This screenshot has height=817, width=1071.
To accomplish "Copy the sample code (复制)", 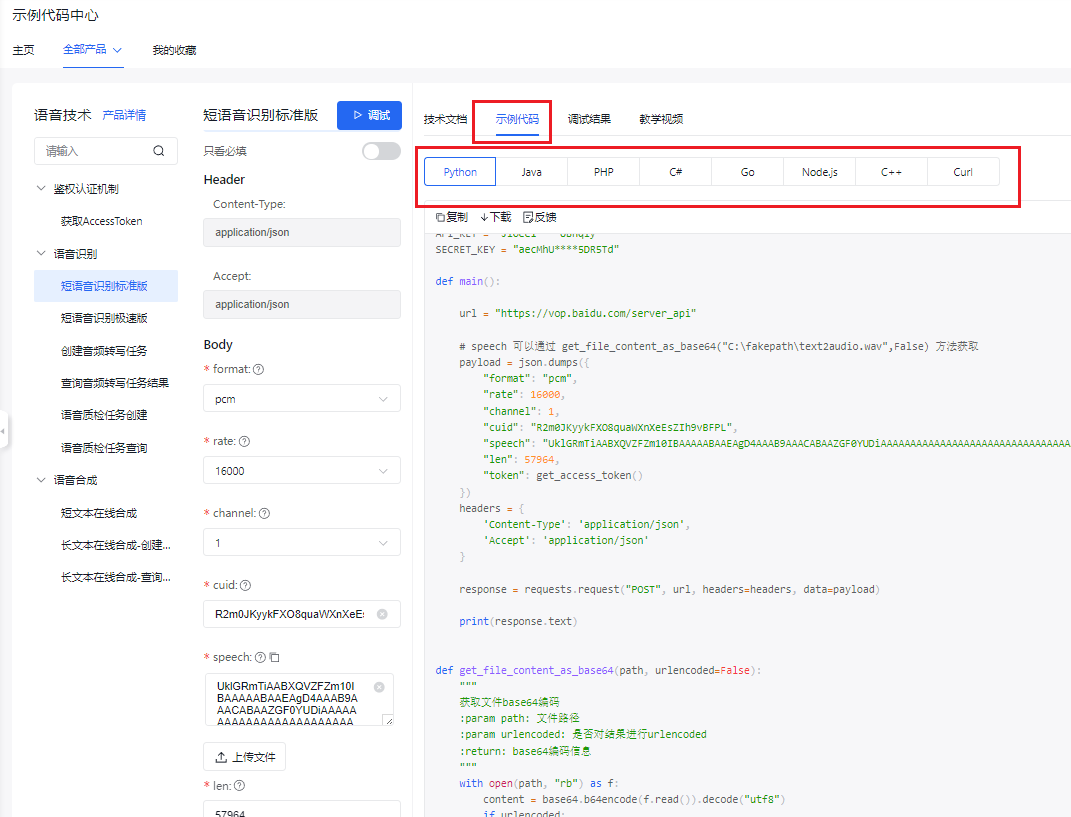I will coord(452,217).
